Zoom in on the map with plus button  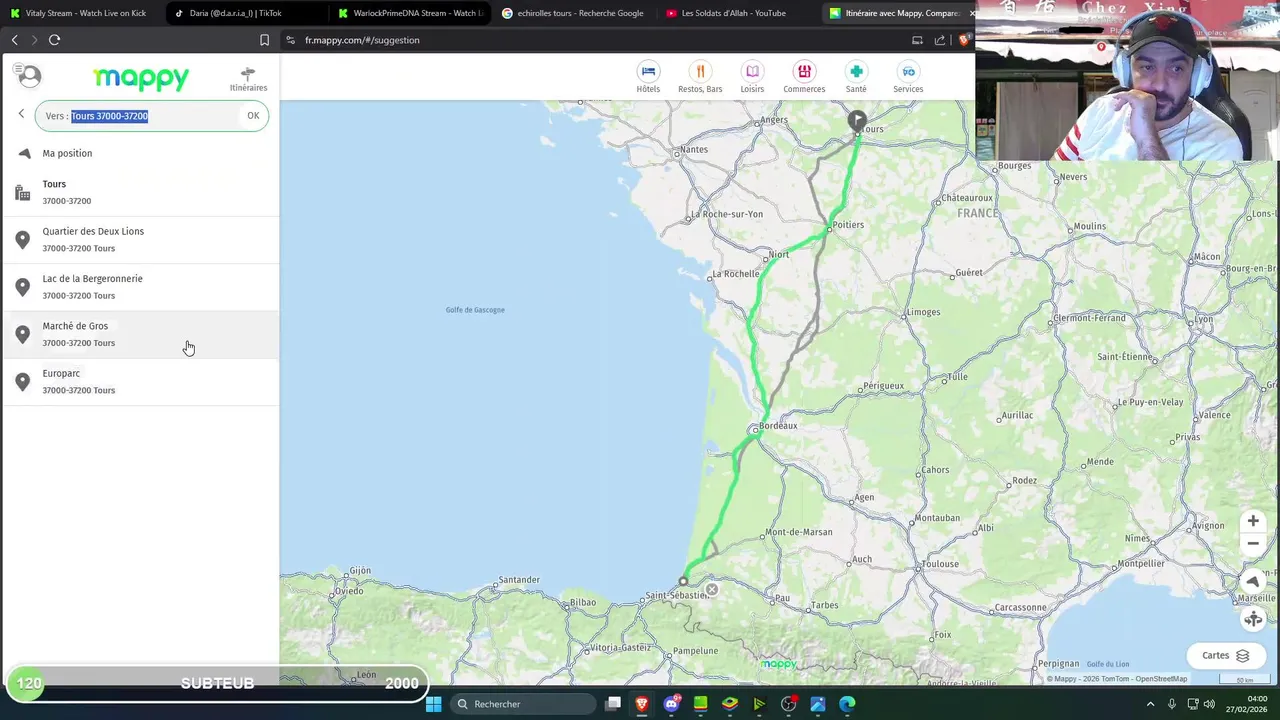pyautogui.click(x=1253, y=521)
